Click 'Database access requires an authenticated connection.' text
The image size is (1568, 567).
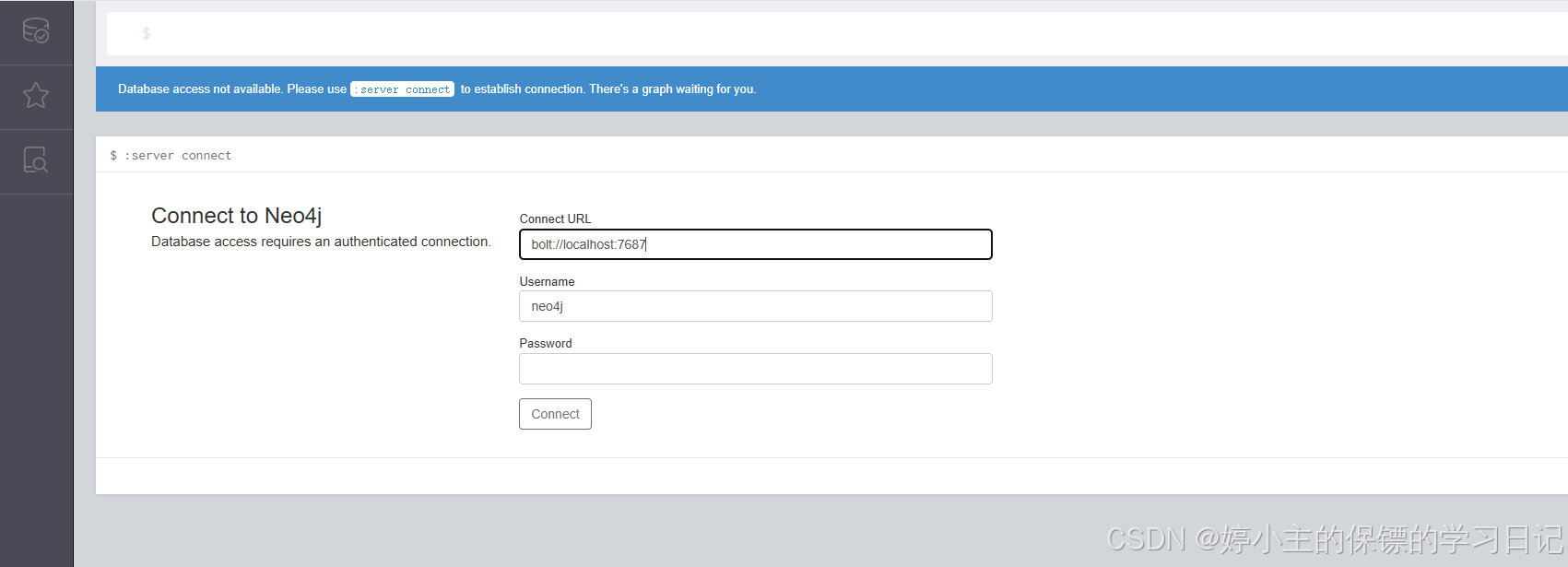click(321, 242)
